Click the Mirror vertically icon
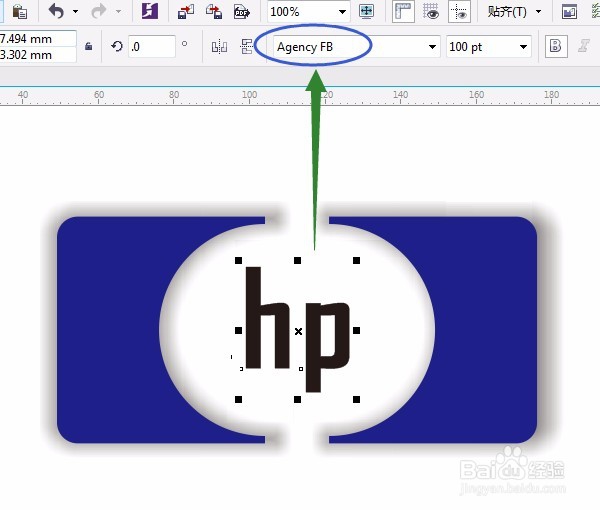The height and width of the screenshot is (510, 600). [x=247, y=47]
